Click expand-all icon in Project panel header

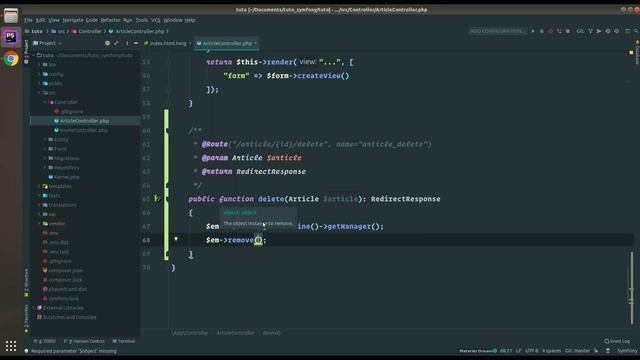(x=116, y=43)
